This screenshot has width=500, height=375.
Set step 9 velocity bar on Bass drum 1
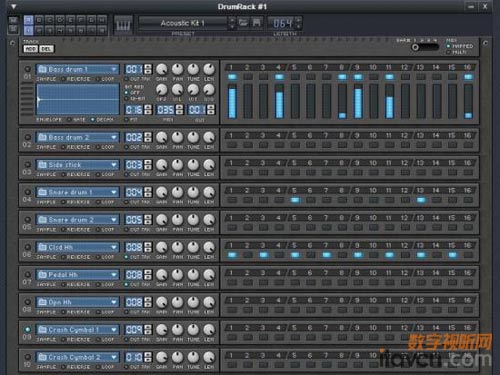[x=358, y=101]
